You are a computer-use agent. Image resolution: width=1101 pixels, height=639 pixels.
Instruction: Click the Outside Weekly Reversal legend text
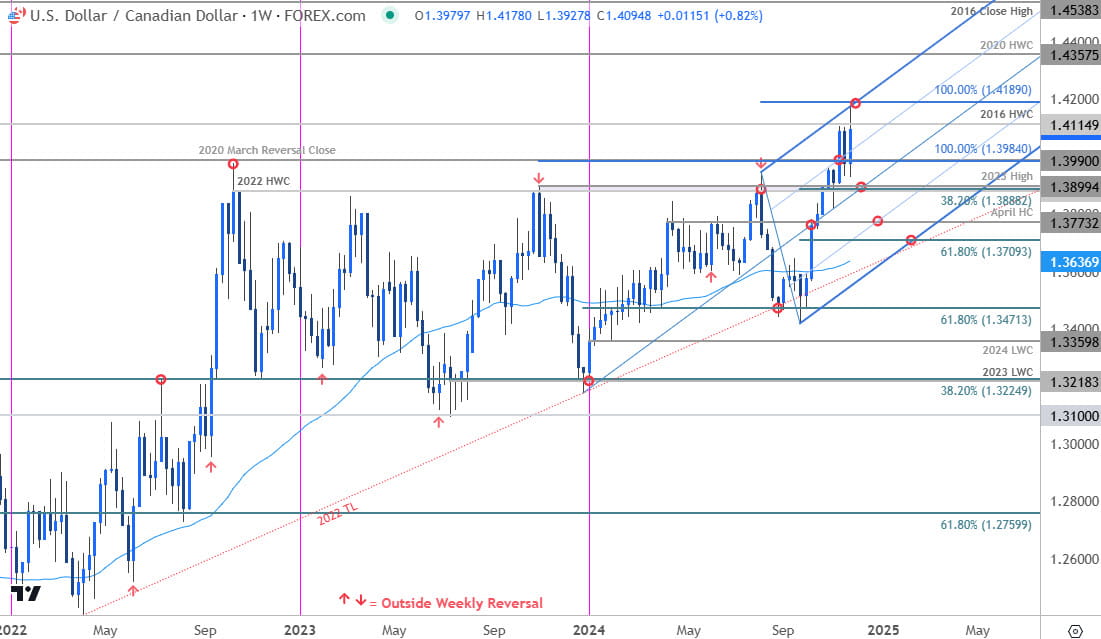465,603
